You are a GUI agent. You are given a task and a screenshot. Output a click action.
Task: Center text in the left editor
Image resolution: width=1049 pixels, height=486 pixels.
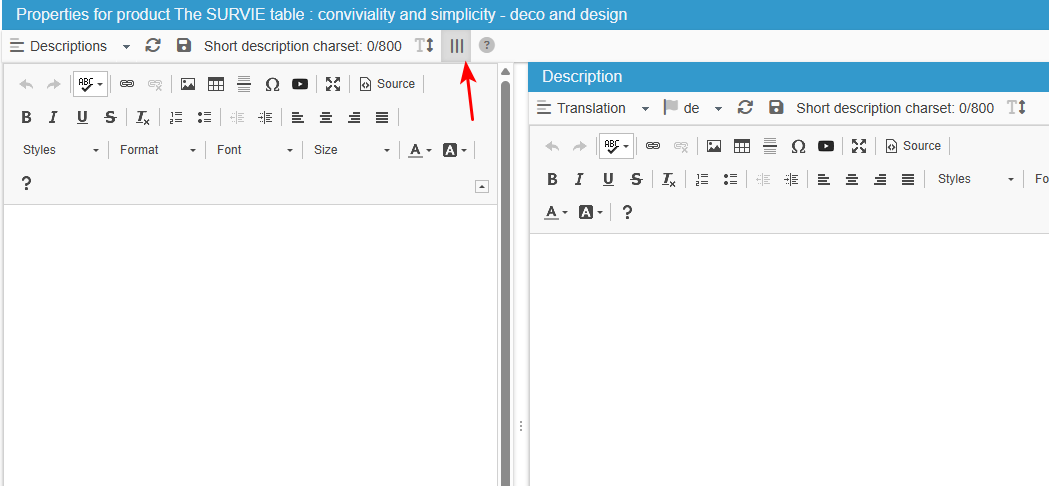pyautogui.click(x=326, y=118)
